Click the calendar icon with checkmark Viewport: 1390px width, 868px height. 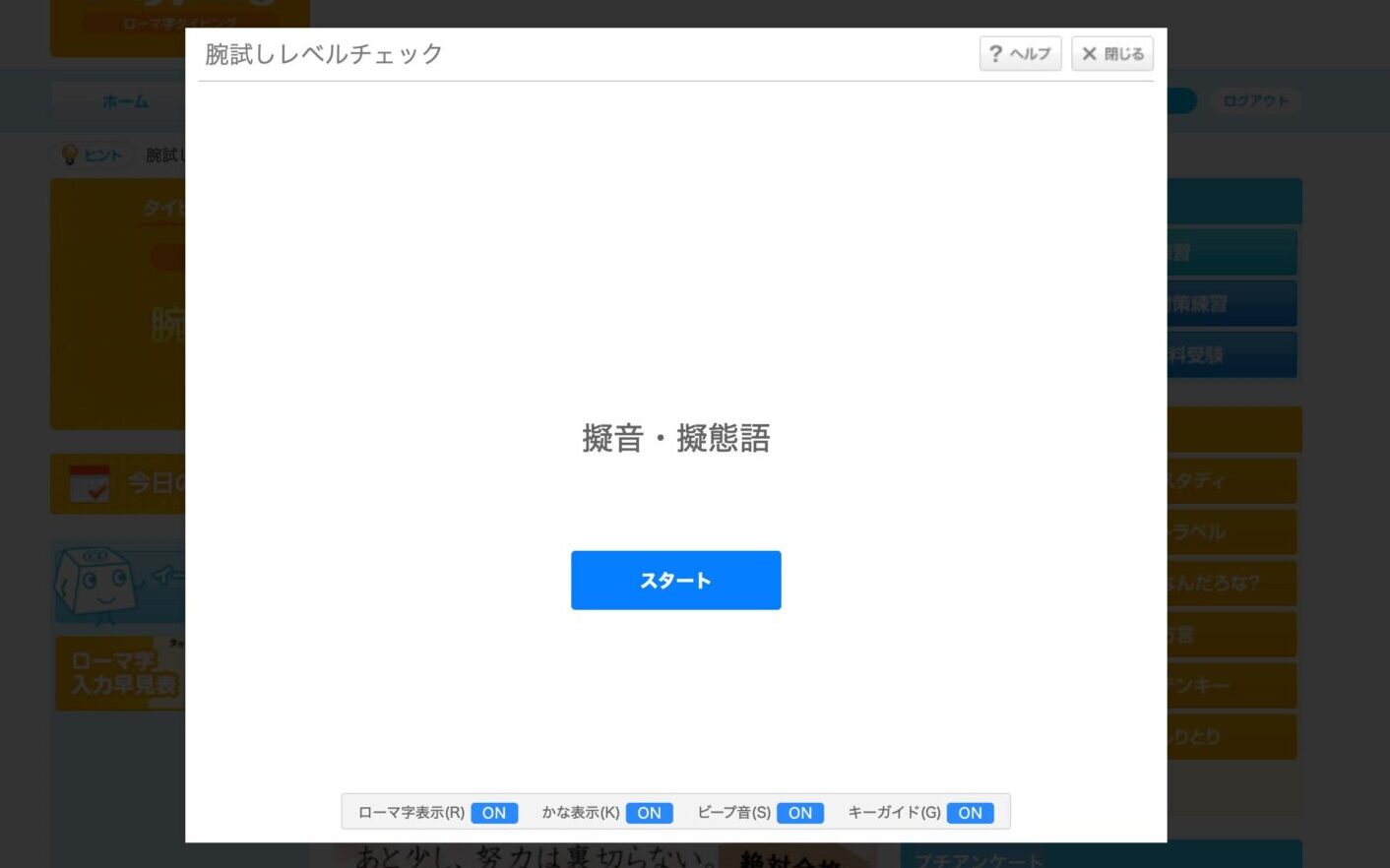click(90, 484)
